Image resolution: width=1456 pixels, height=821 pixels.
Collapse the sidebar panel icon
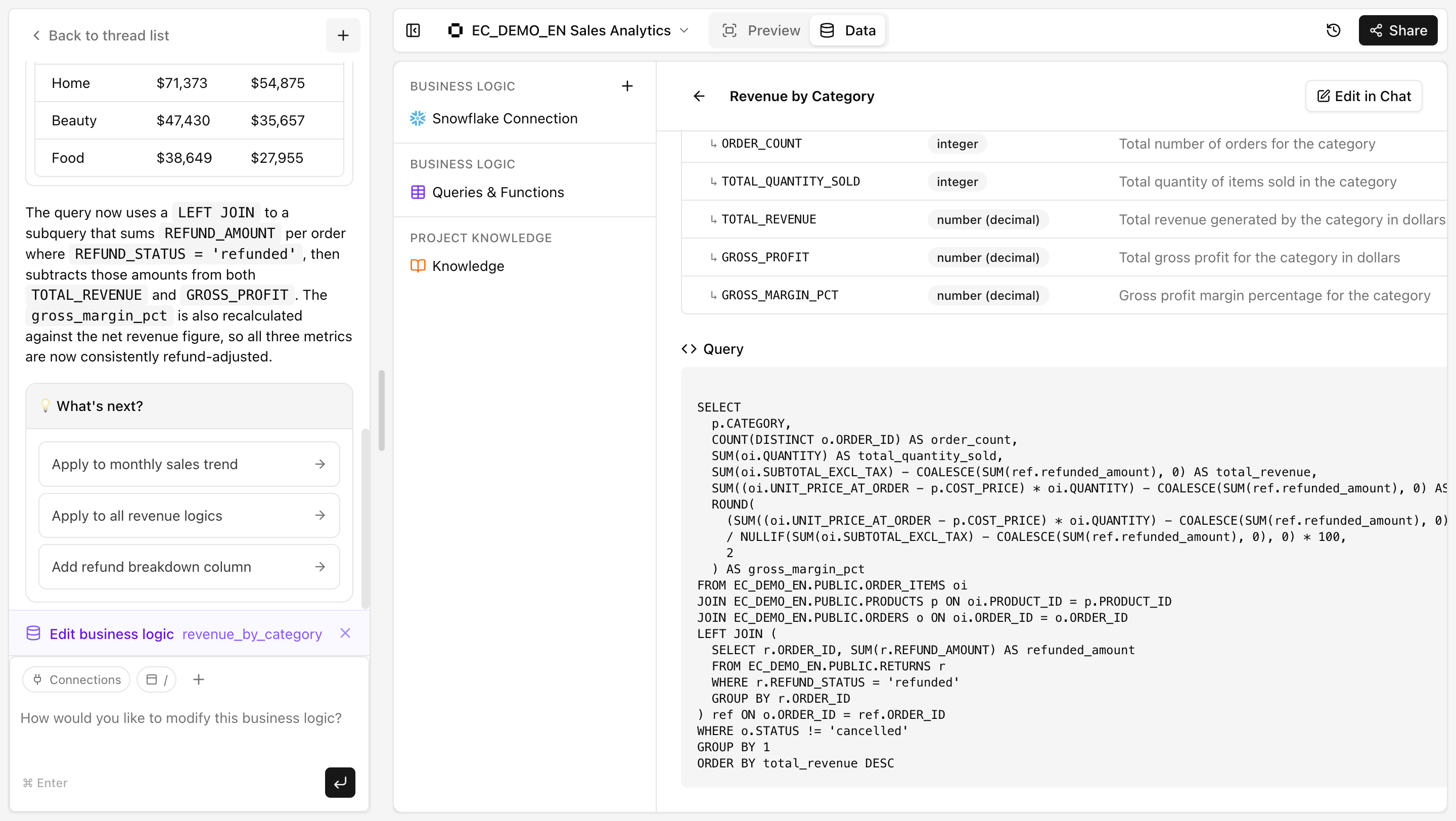coord(413,30)
